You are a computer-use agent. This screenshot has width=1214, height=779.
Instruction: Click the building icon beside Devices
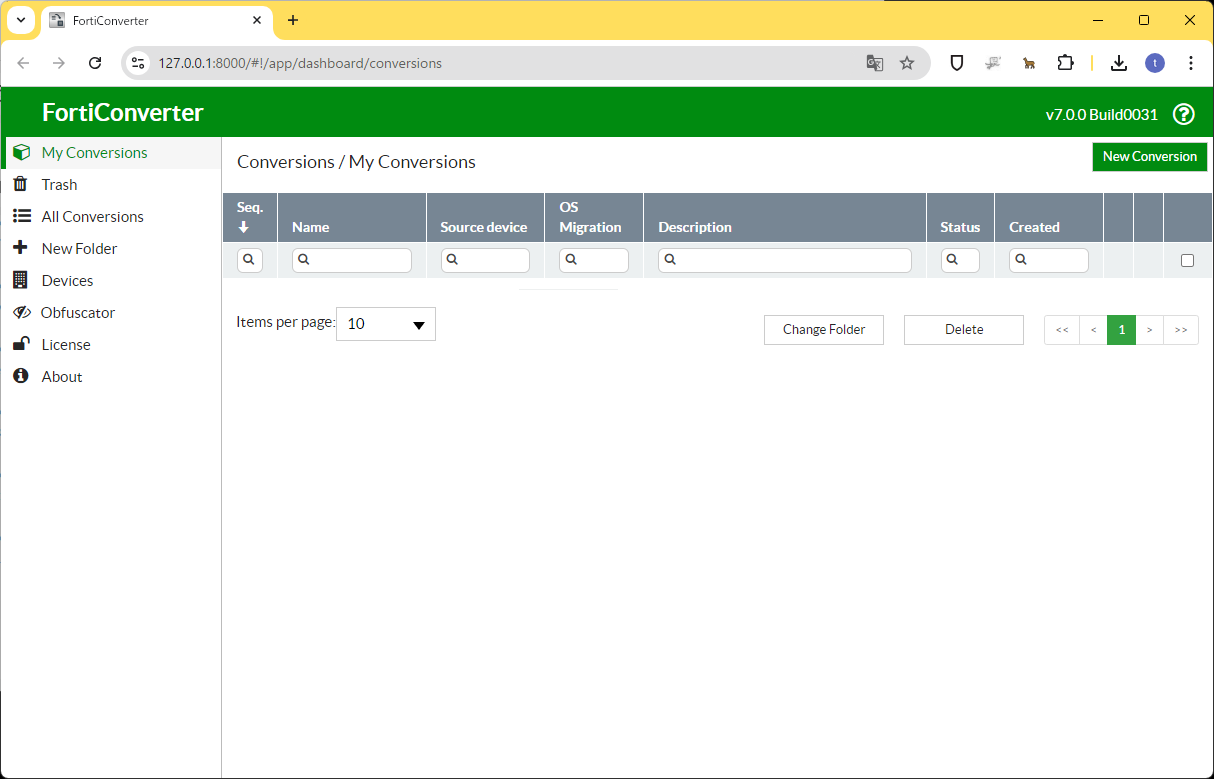[x=20, y=280]
